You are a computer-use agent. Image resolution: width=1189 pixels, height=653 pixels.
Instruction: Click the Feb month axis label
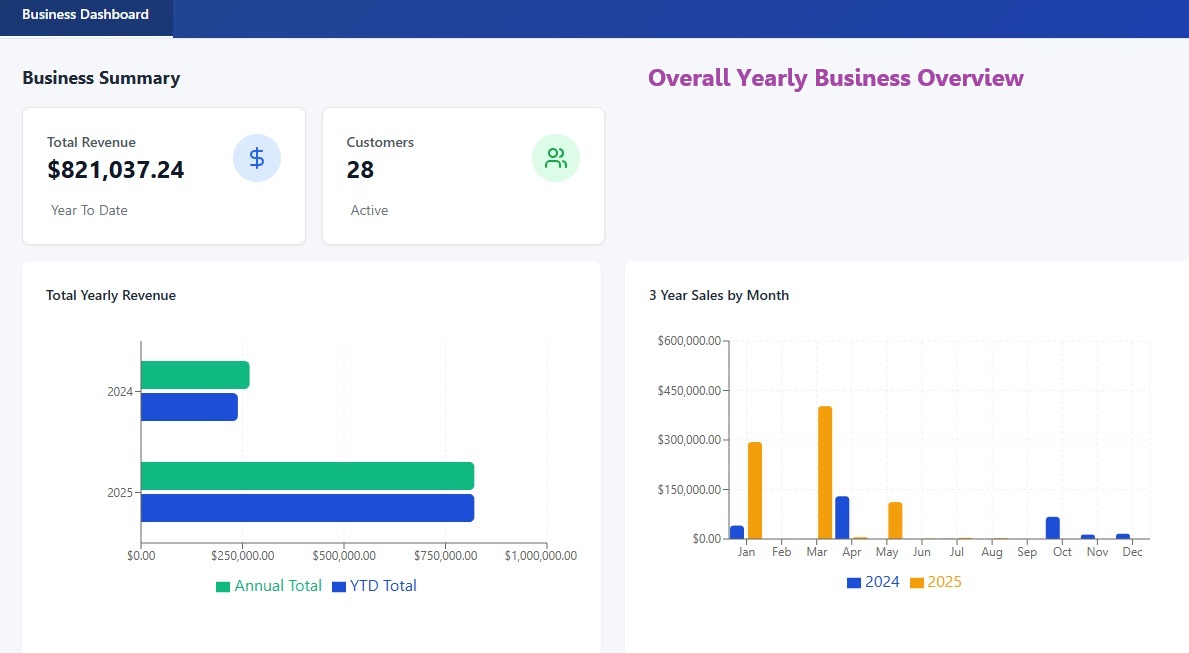click(x=781, y=552)
